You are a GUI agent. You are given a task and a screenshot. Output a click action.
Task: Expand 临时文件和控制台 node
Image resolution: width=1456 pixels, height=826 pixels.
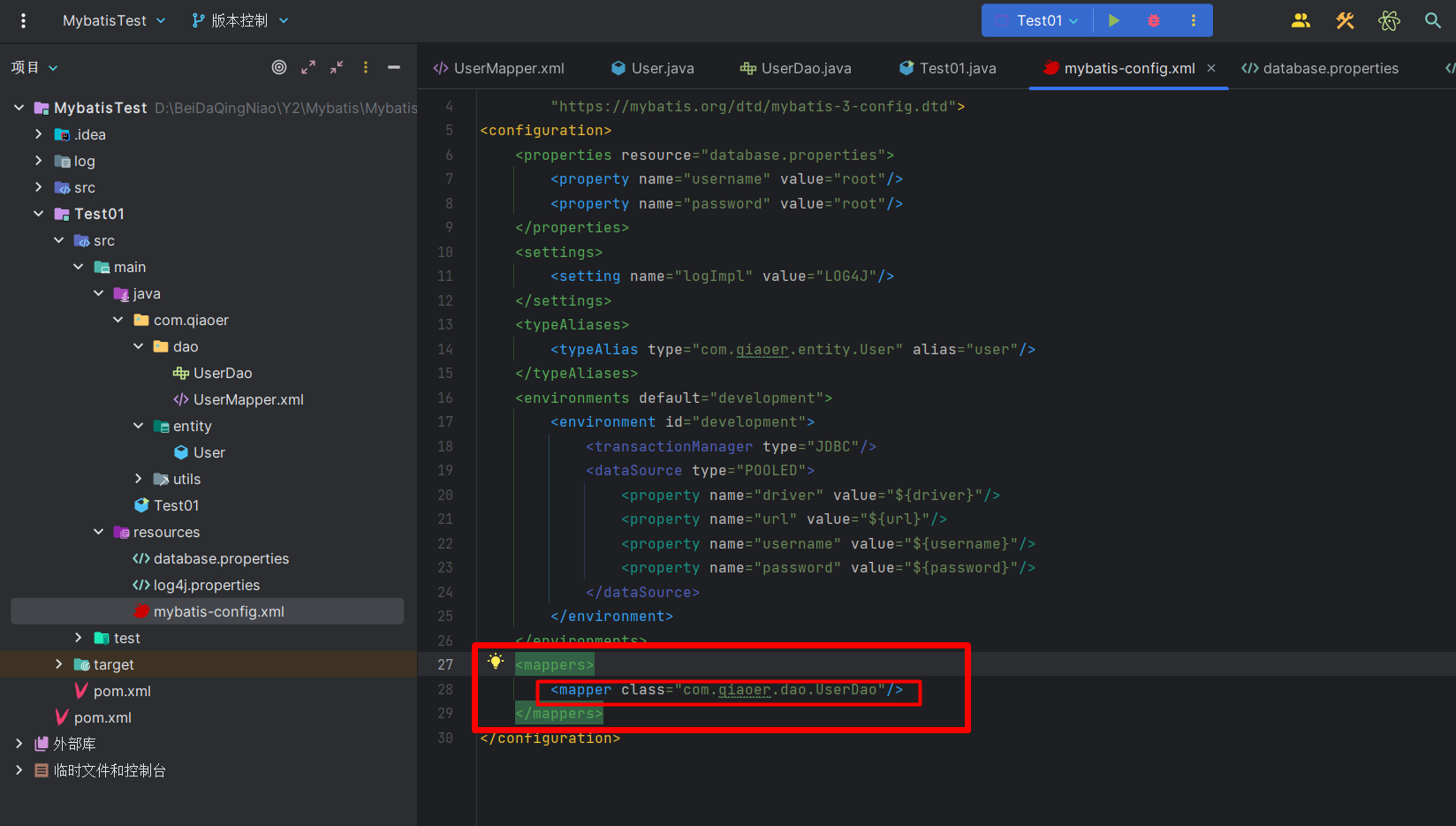pyautogui.click(x=19, y=770)
